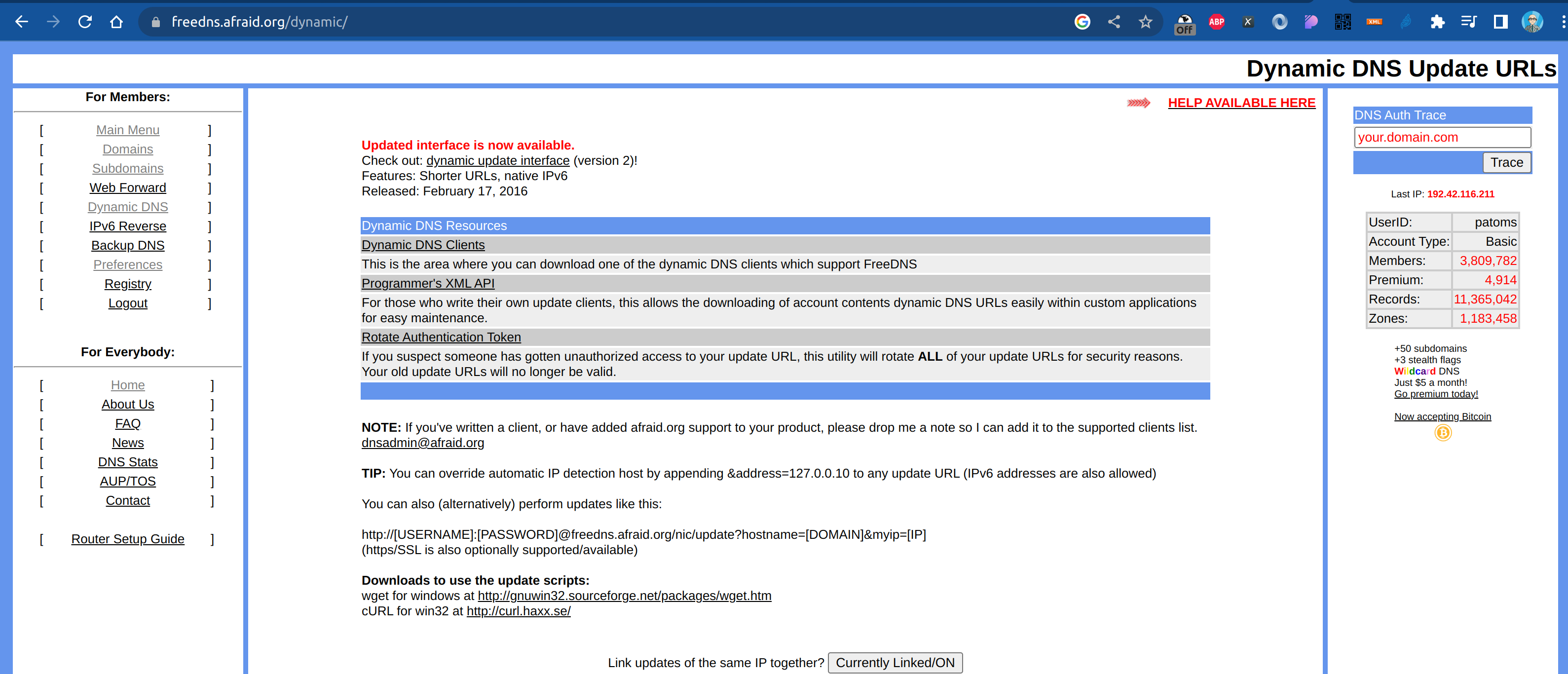The height and width of the screenshot is (674, 1568).
Task: Open the browser home page icon
Action: 116,22
